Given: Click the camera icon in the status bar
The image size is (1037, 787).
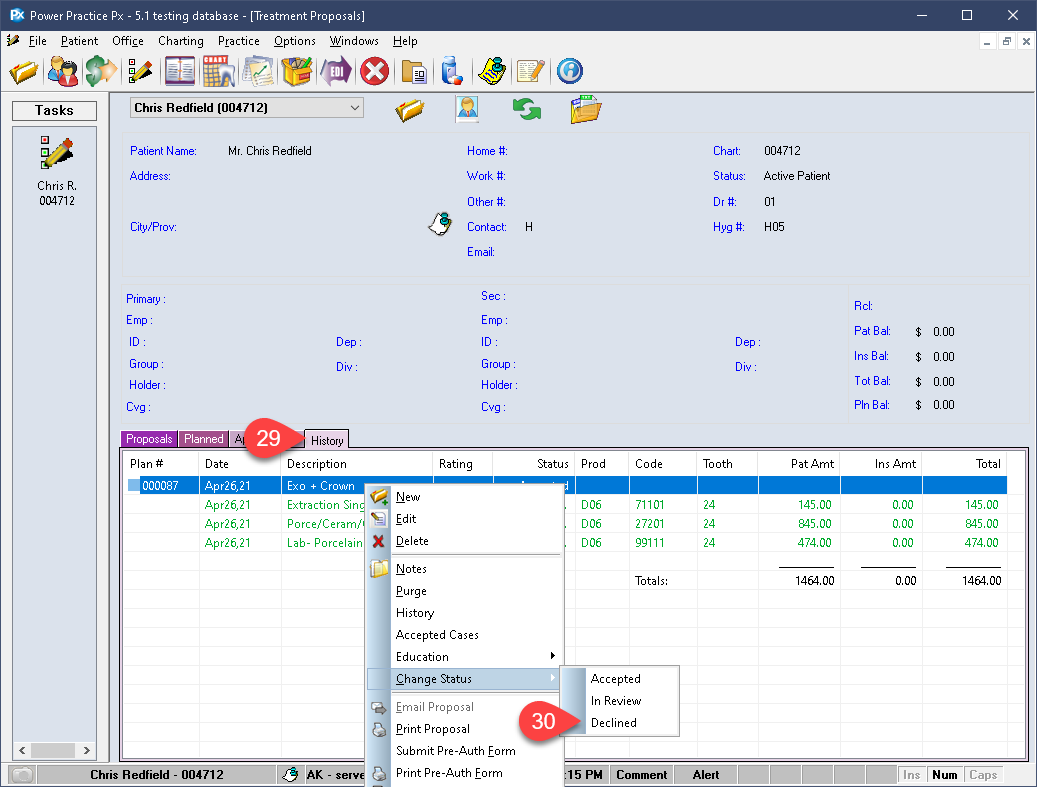Looking at the screenshot, I should tap(23, 774).
